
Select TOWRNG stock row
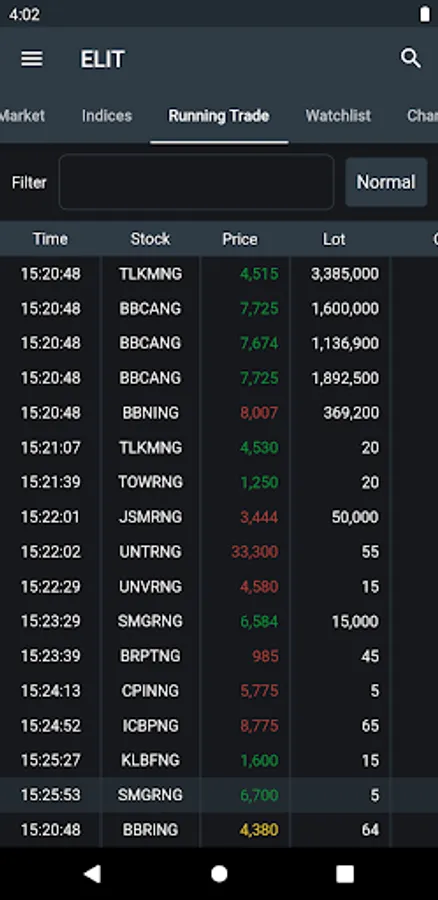(219, 482)
